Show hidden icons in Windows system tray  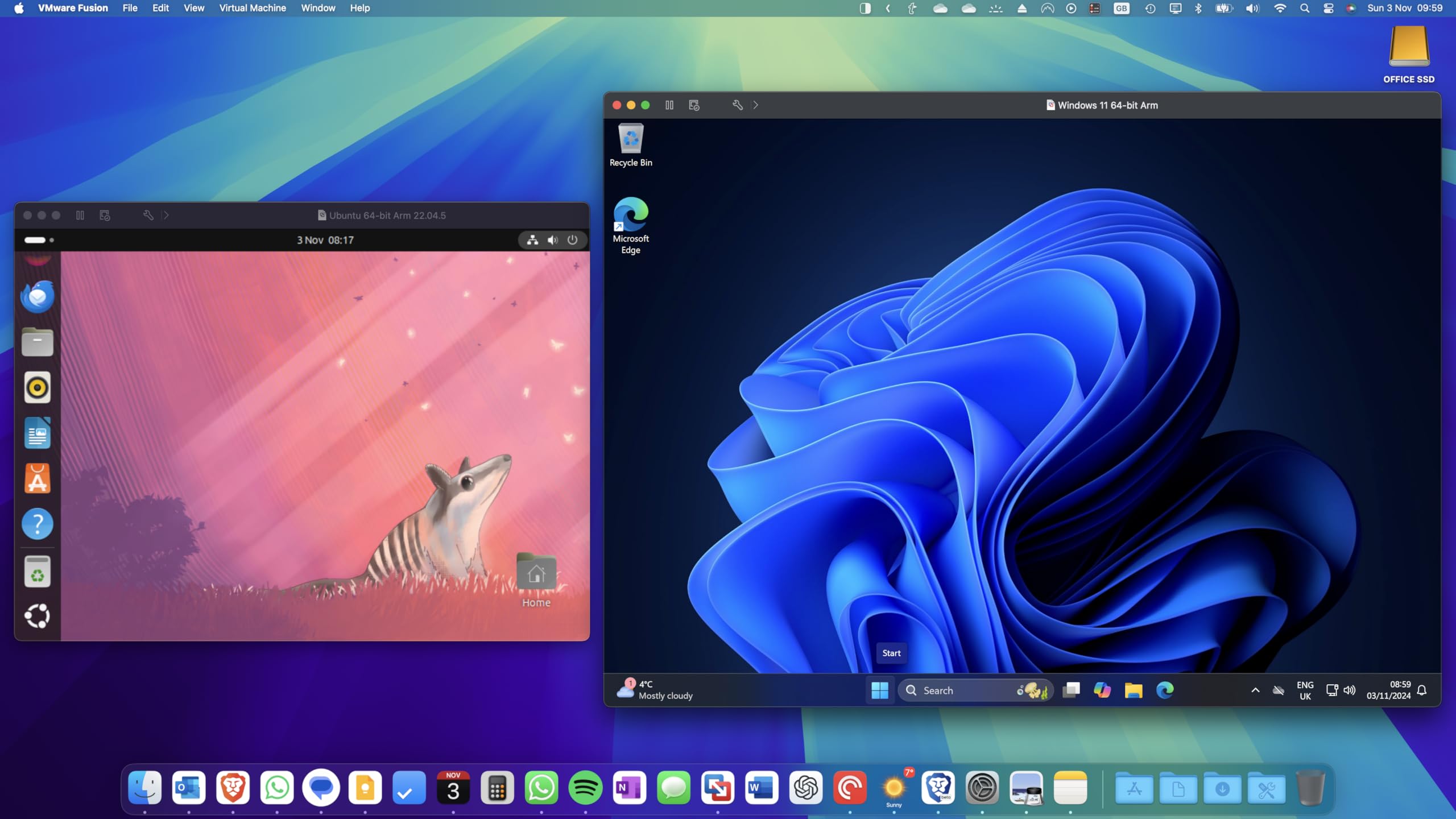1255,690
